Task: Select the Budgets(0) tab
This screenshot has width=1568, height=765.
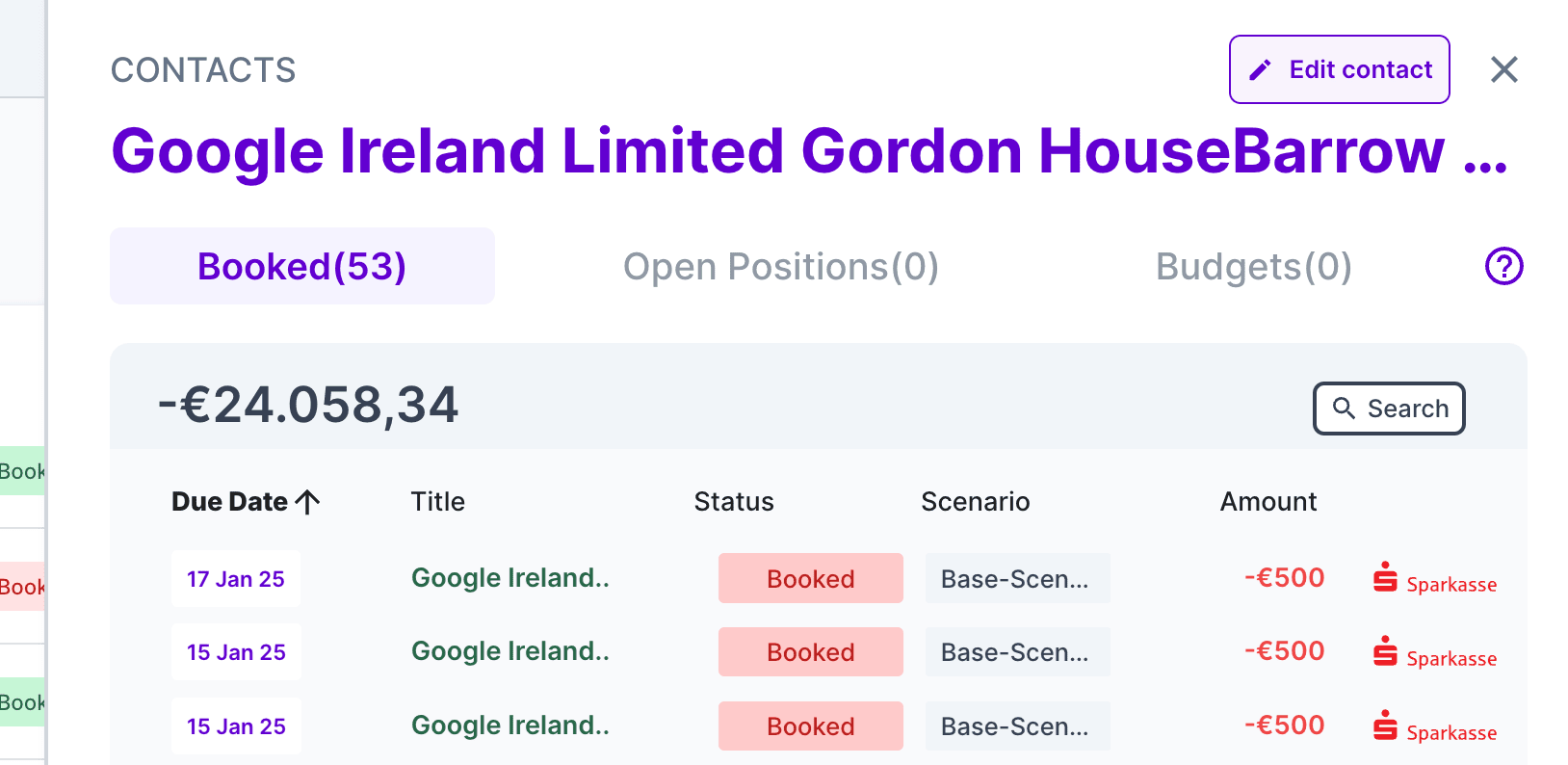Action: [1253, 267]
